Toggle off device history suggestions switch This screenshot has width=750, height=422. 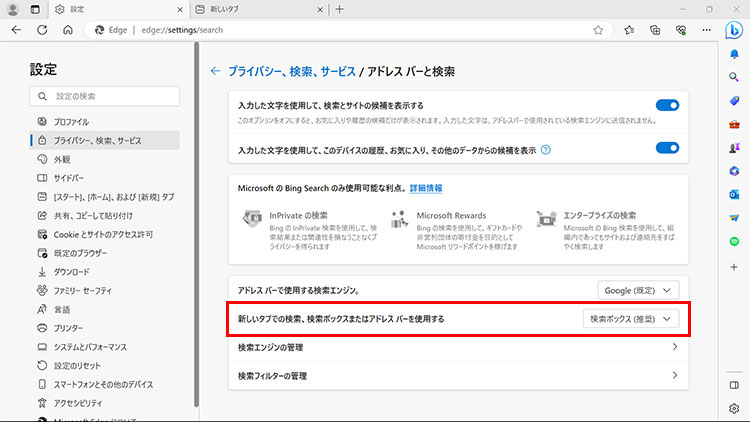(x=667, y=149)
